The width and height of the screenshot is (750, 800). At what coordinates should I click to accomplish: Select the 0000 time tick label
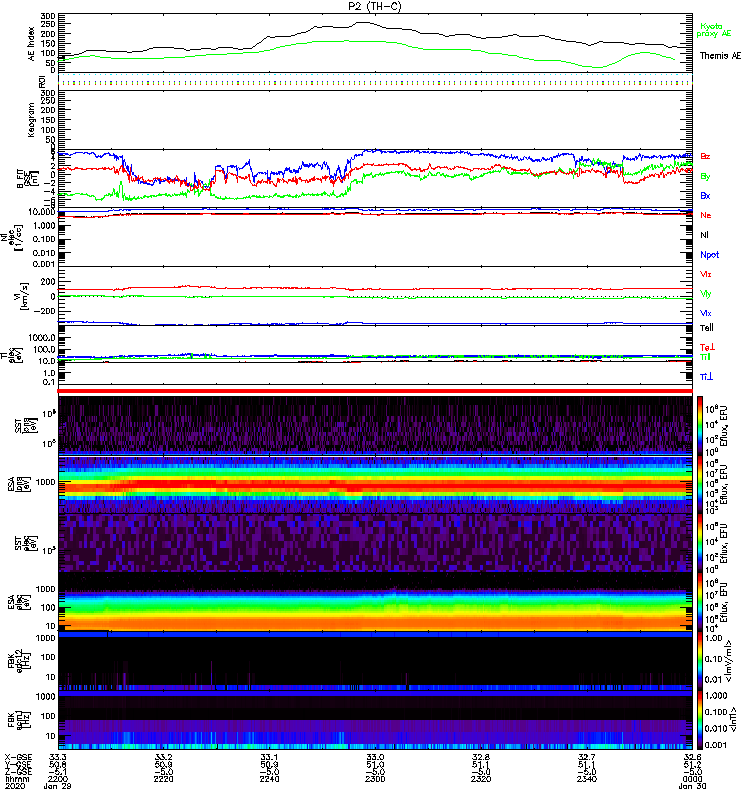692,779
